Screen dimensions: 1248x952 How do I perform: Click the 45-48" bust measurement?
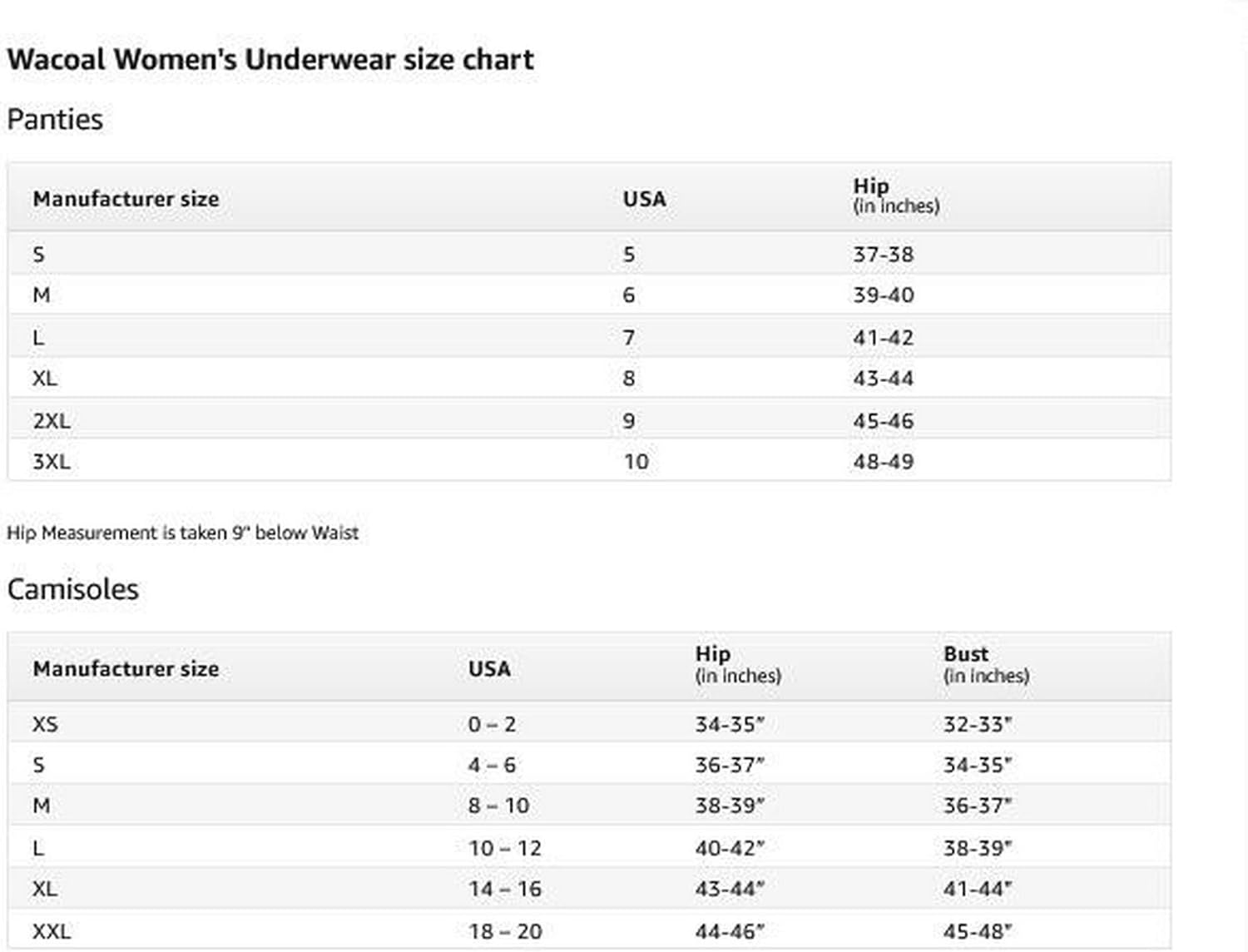pyautogui.click(x=978, y=931)
